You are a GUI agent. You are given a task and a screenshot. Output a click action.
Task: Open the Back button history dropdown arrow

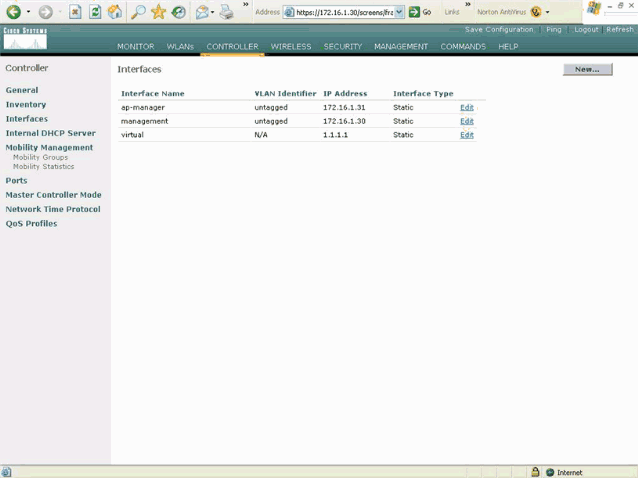[x=28, y=12]
